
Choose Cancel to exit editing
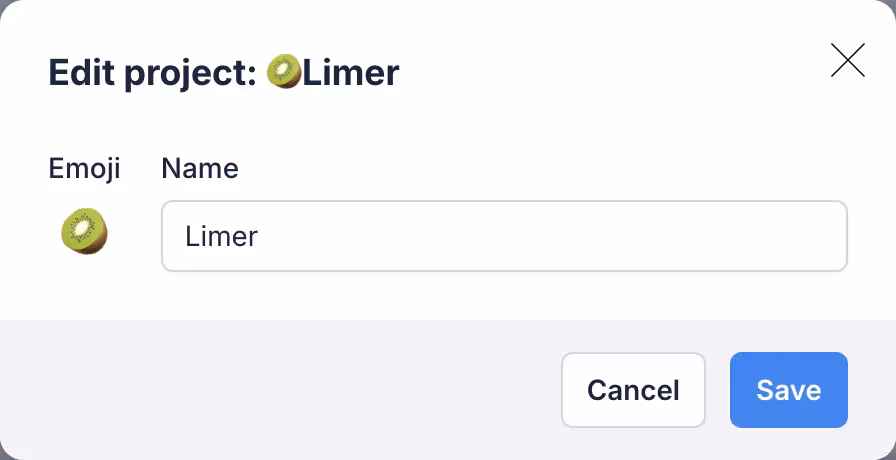[x=633, y=389]
